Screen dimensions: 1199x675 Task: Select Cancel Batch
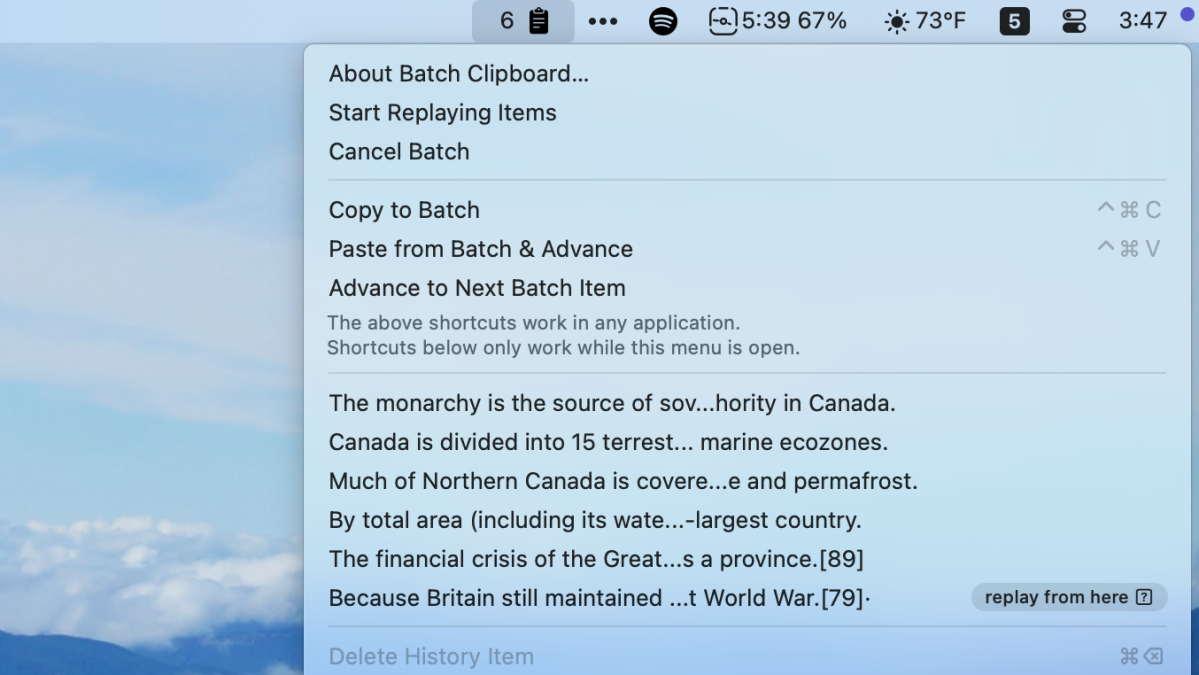[747, 151]
